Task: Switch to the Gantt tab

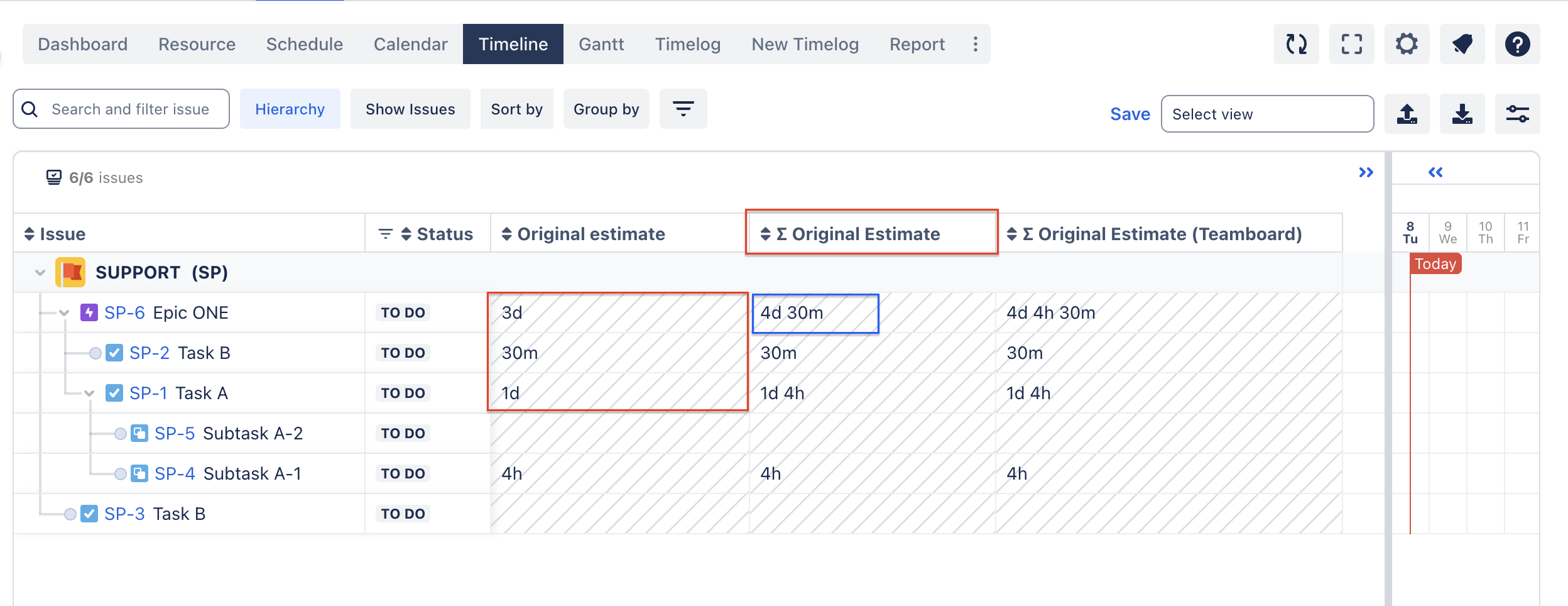Action: point(601,44)
